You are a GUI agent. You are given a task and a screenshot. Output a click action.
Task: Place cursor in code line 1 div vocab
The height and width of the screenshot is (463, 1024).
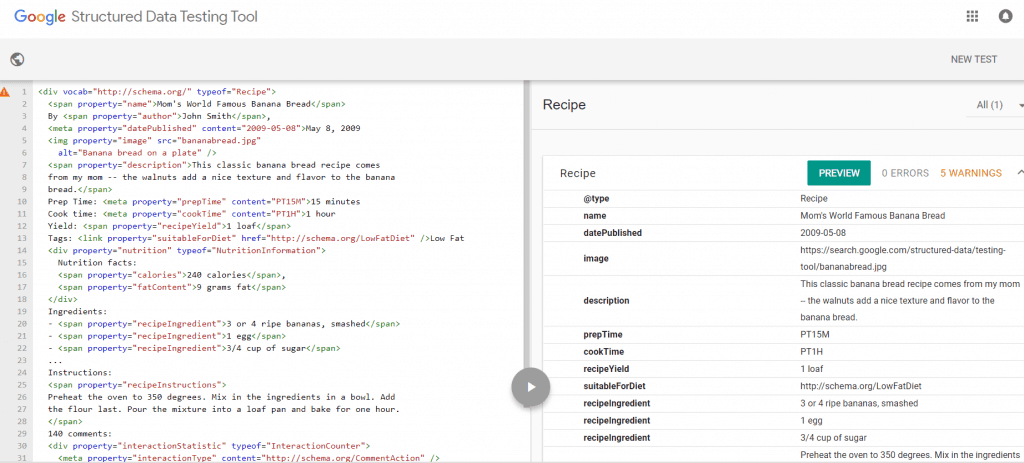(157, 92)
